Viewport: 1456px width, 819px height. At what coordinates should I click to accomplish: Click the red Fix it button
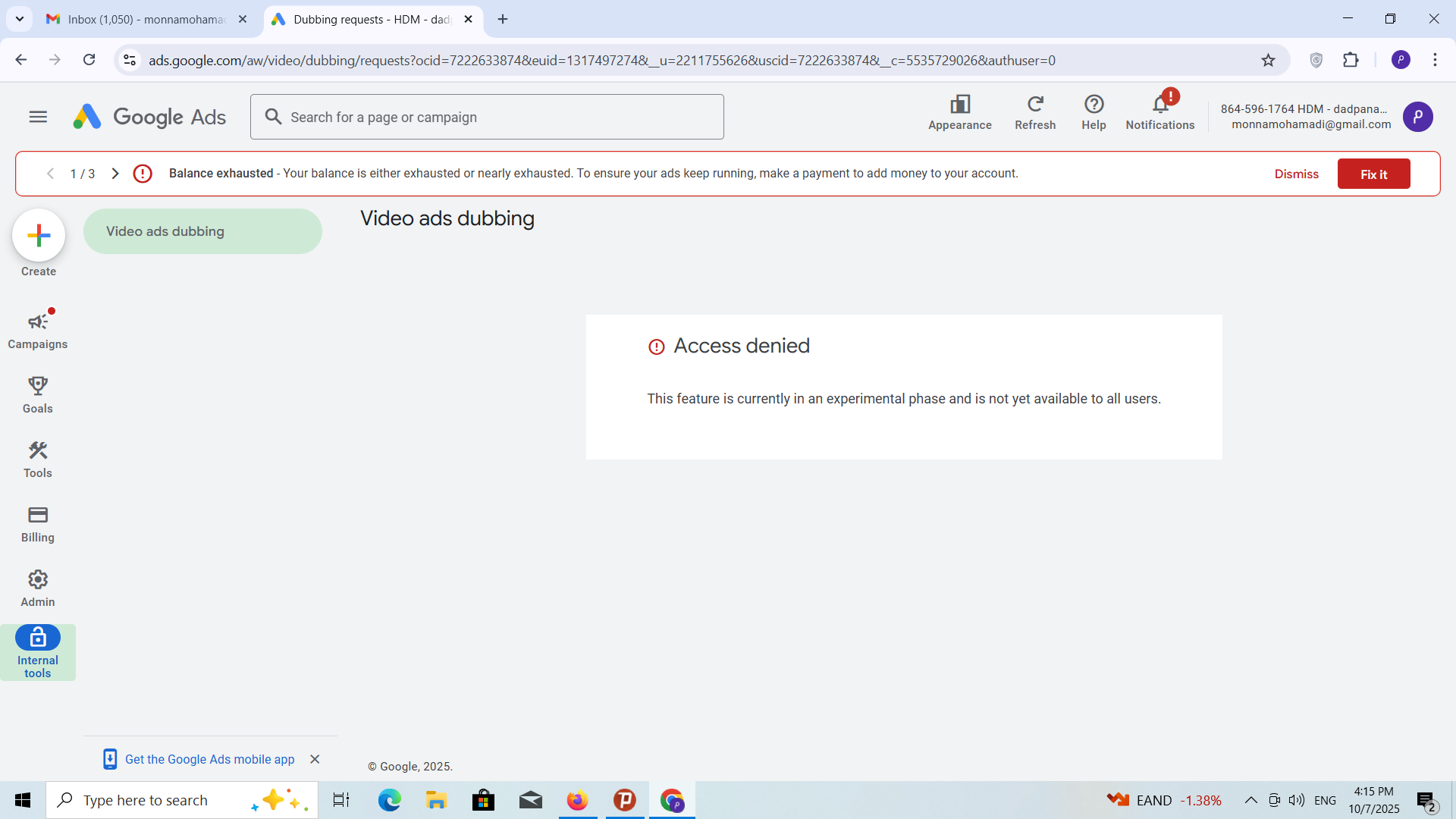click(x=1373, y=174)
